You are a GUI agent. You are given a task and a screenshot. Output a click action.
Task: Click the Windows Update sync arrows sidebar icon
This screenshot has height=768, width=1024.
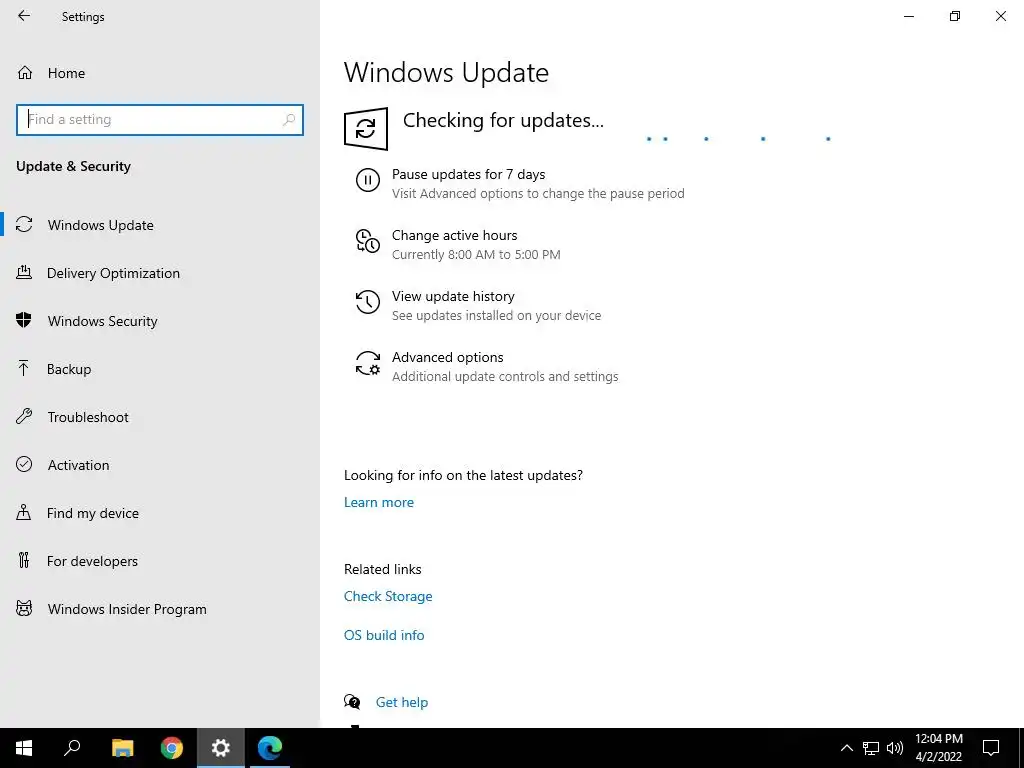pyautogui.click(x=24, y=225)
